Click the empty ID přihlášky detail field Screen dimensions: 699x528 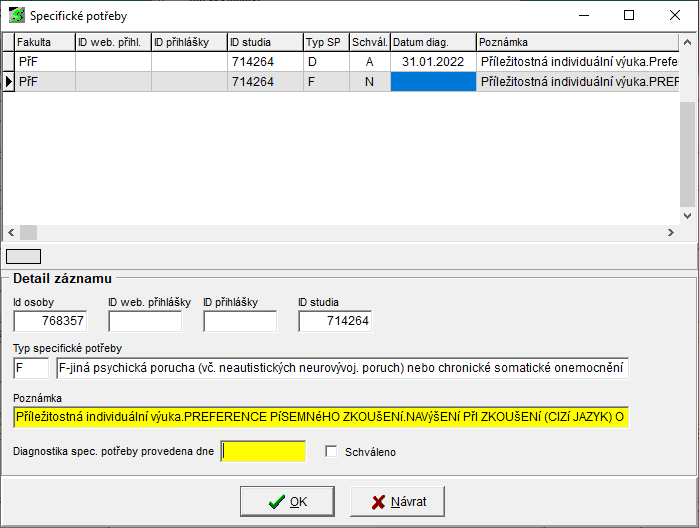240,321
